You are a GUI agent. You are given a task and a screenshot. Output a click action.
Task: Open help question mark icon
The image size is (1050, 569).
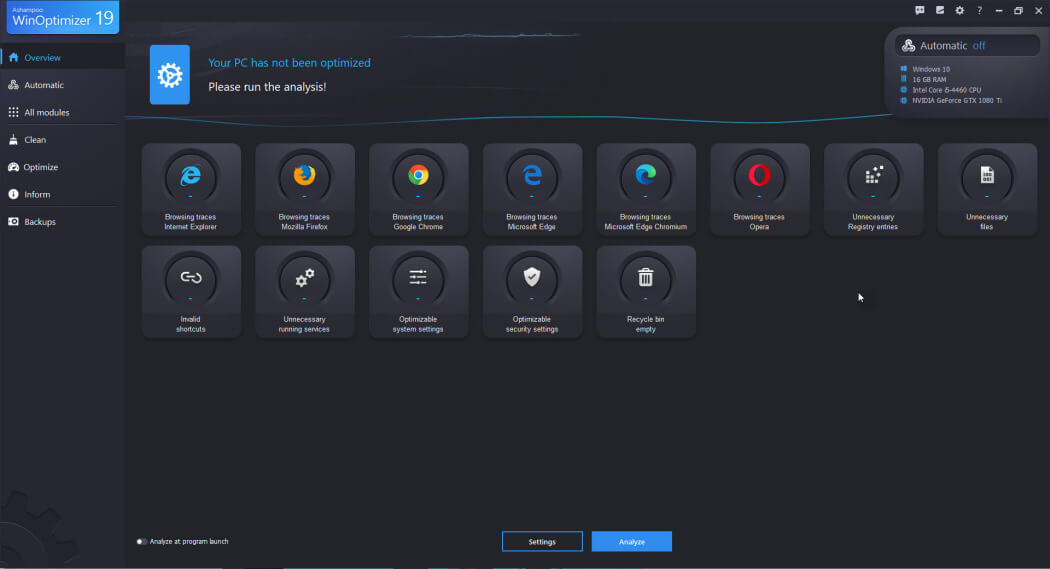point(979,11)
